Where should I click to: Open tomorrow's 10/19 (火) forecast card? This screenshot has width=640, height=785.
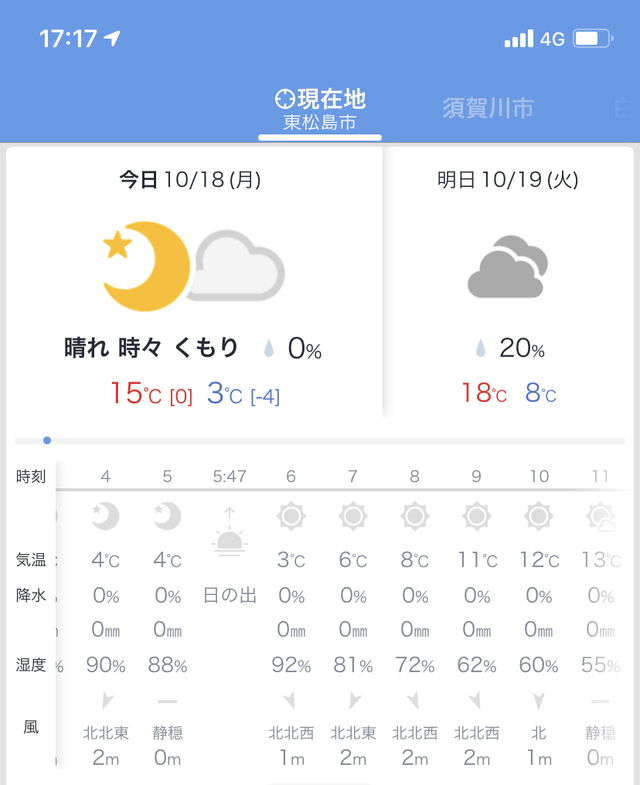pyautogui.click(x=508, y=283)
